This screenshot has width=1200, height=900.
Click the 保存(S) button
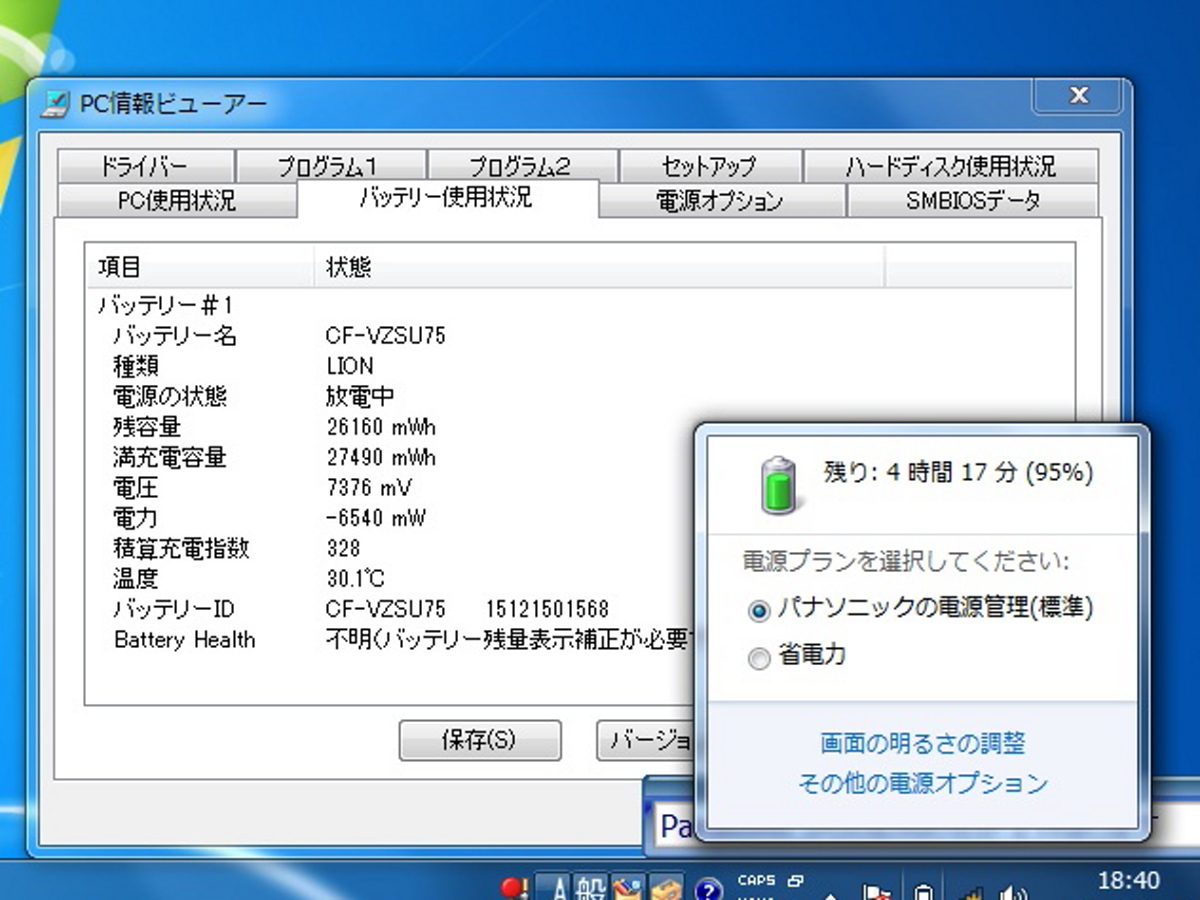[x=479, y=740]
